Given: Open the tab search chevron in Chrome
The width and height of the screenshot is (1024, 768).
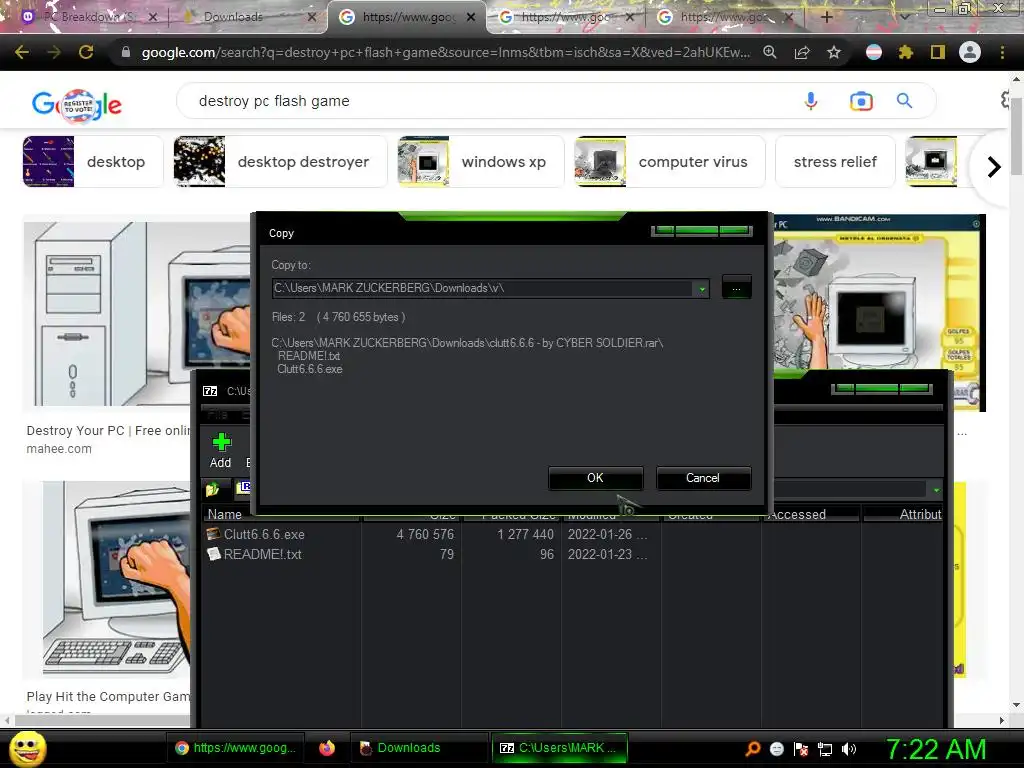Looking at the screenshot, I should (905, 17).
